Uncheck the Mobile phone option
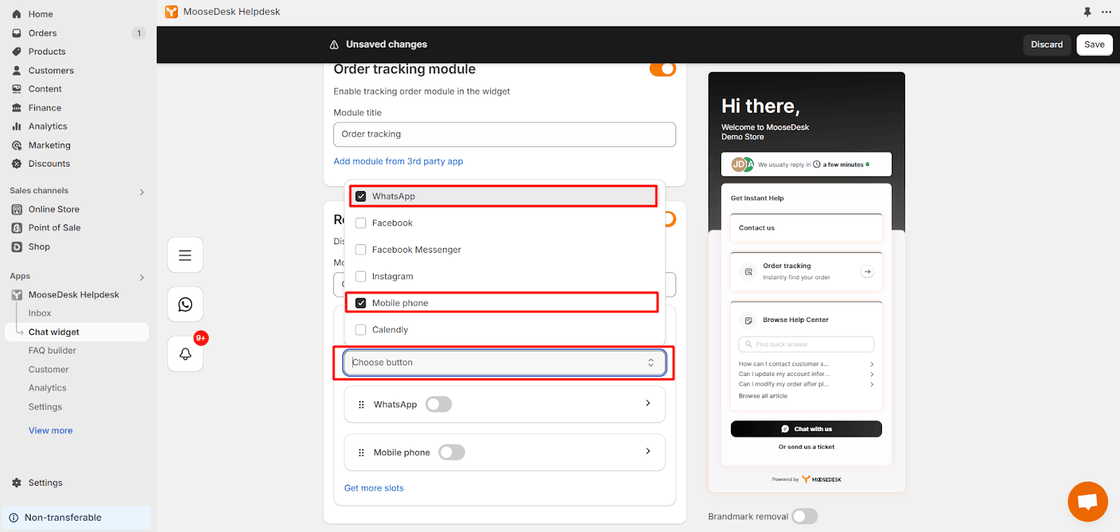The image size is (1120, 532). click(x=361, y=303)
